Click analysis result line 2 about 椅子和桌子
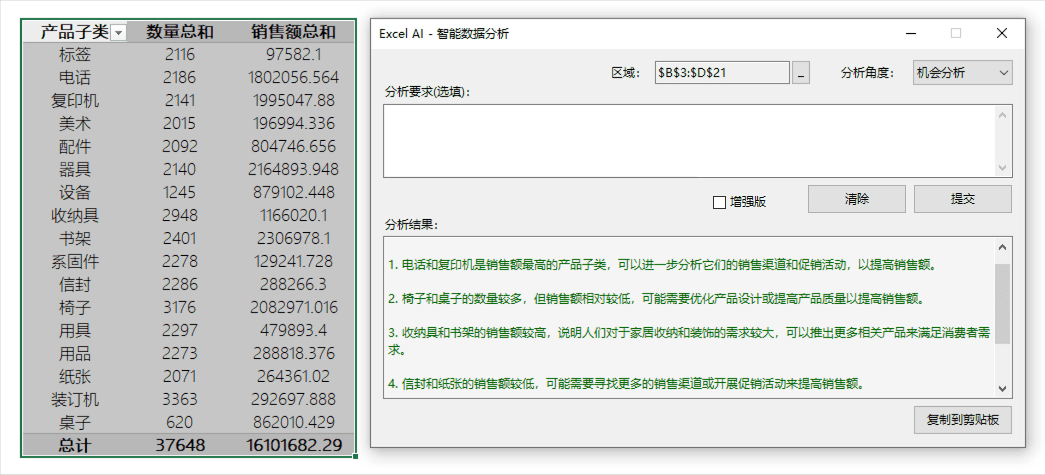Image resolution: width=1045 pixels, height=475 pixels. tap(656, 298)
